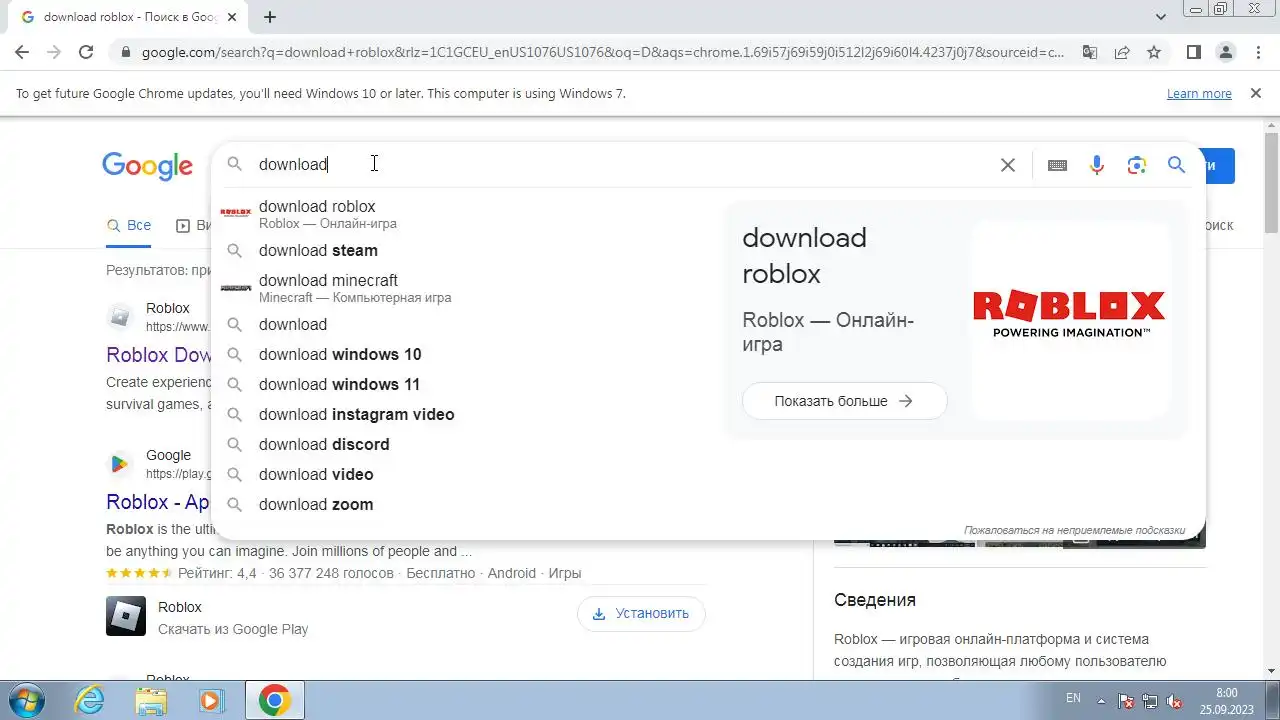Screen dimensions: 1280x720
Task: Open the new tab plus button
Action: click(270, 17)
